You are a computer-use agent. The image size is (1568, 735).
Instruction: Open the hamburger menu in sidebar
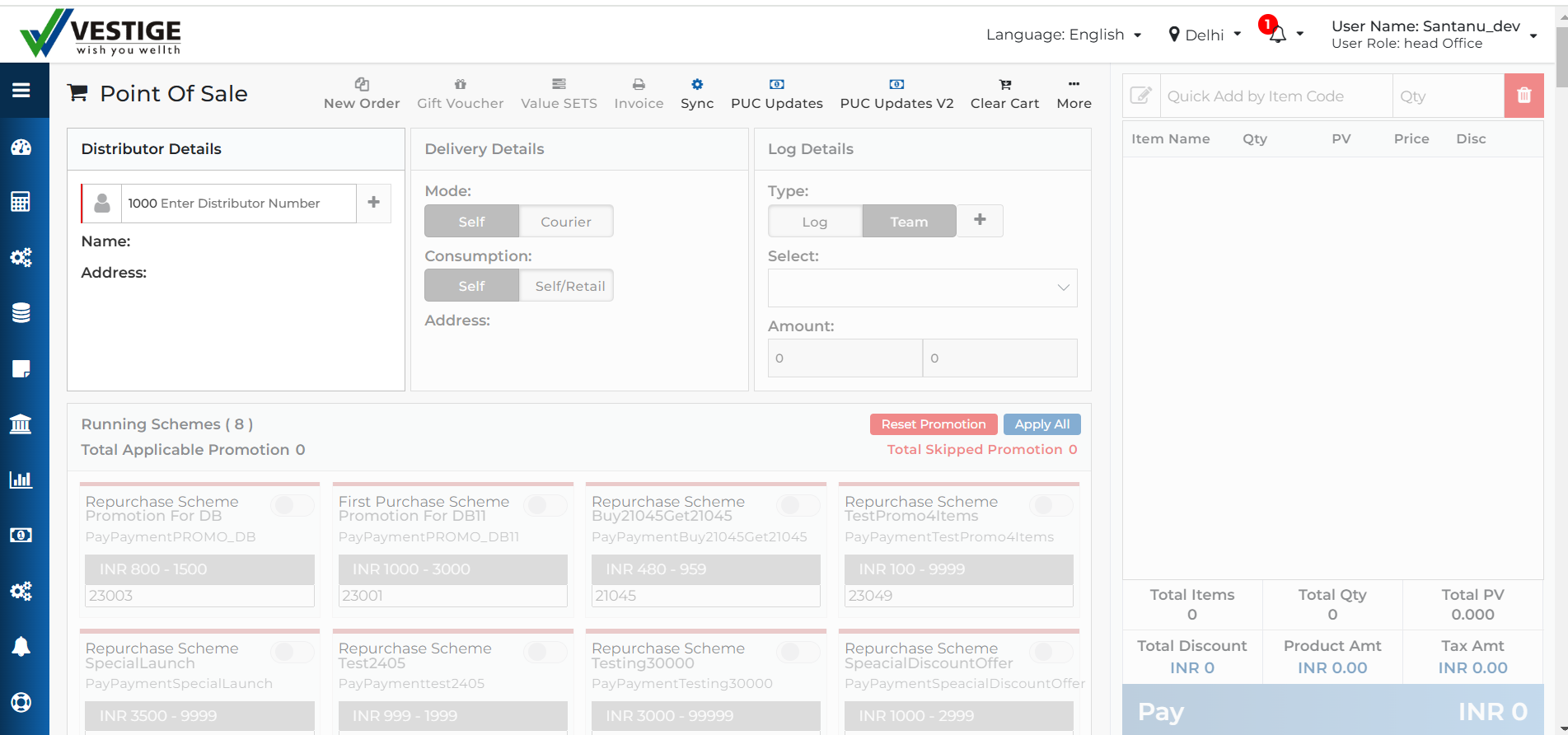click(21, 91)
